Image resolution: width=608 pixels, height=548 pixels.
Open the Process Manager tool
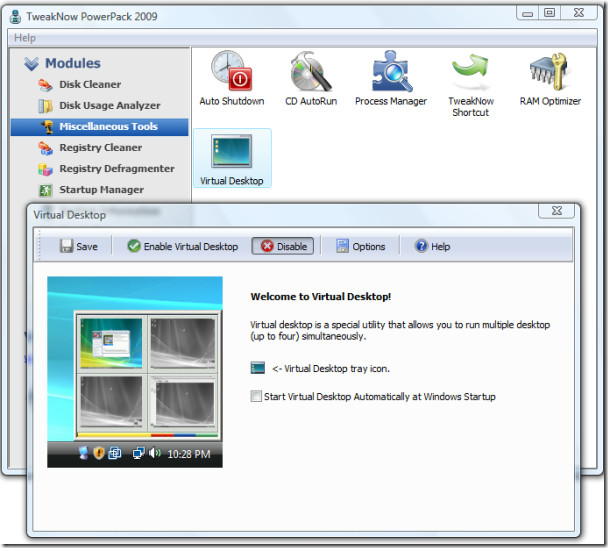coord(390,78)
